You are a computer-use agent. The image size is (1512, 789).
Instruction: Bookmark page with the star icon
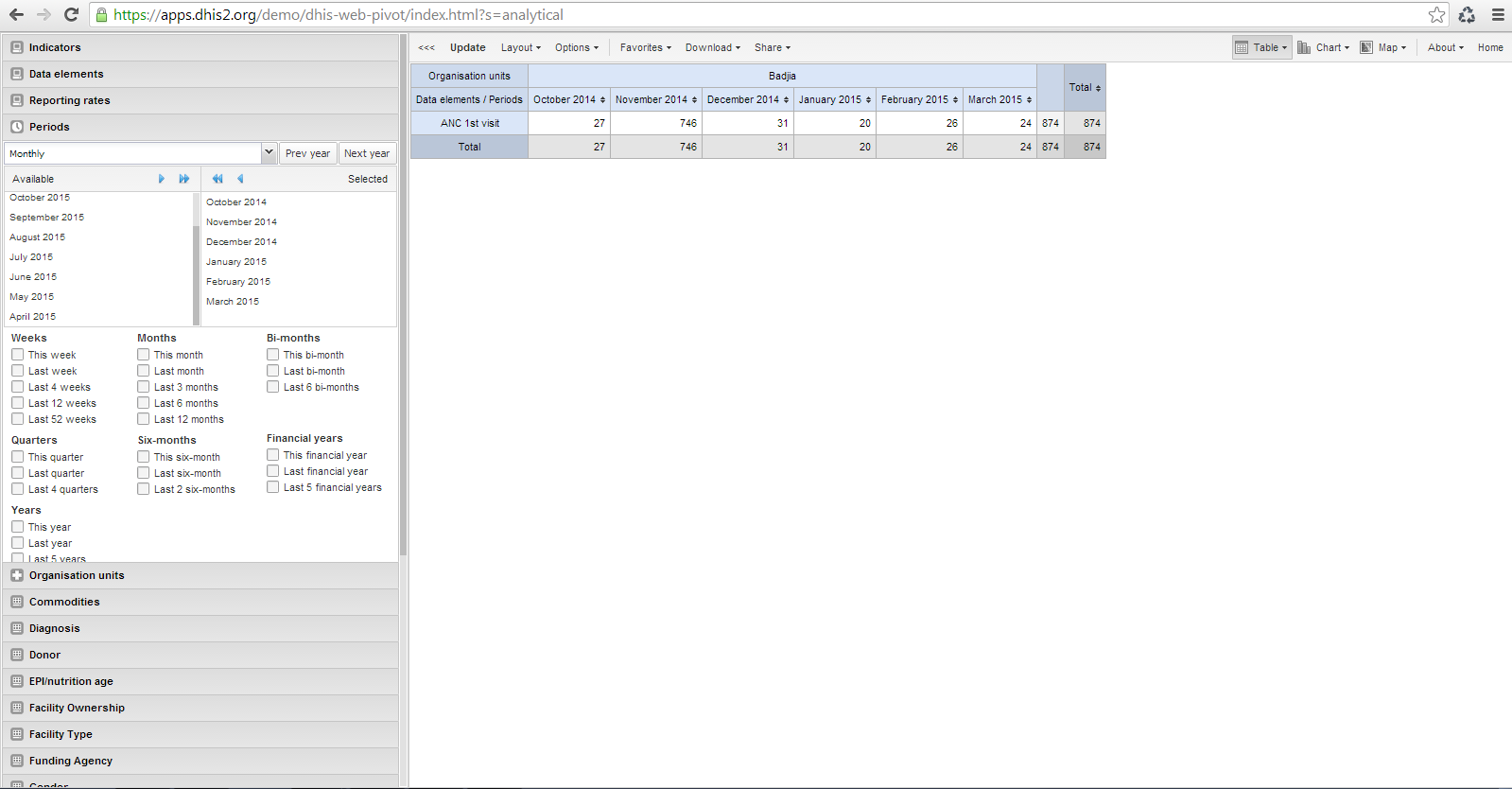coord(1436,14)
